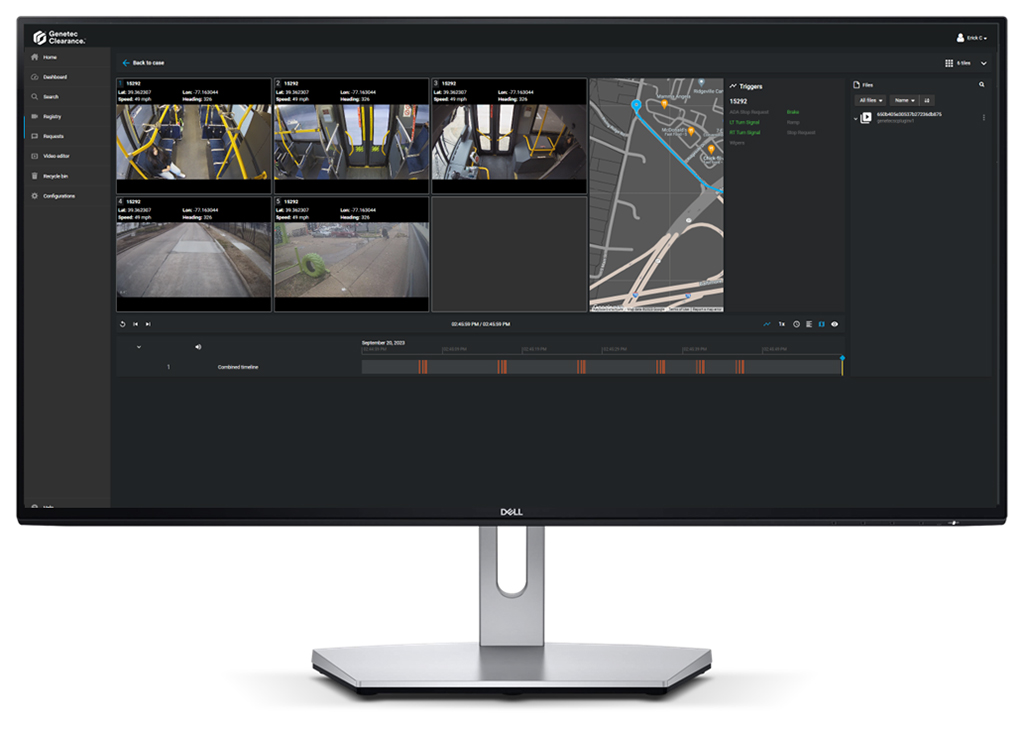Skip to previous frame in player
This screenshot has height=729, width=1024.
[x=135, y=324]
